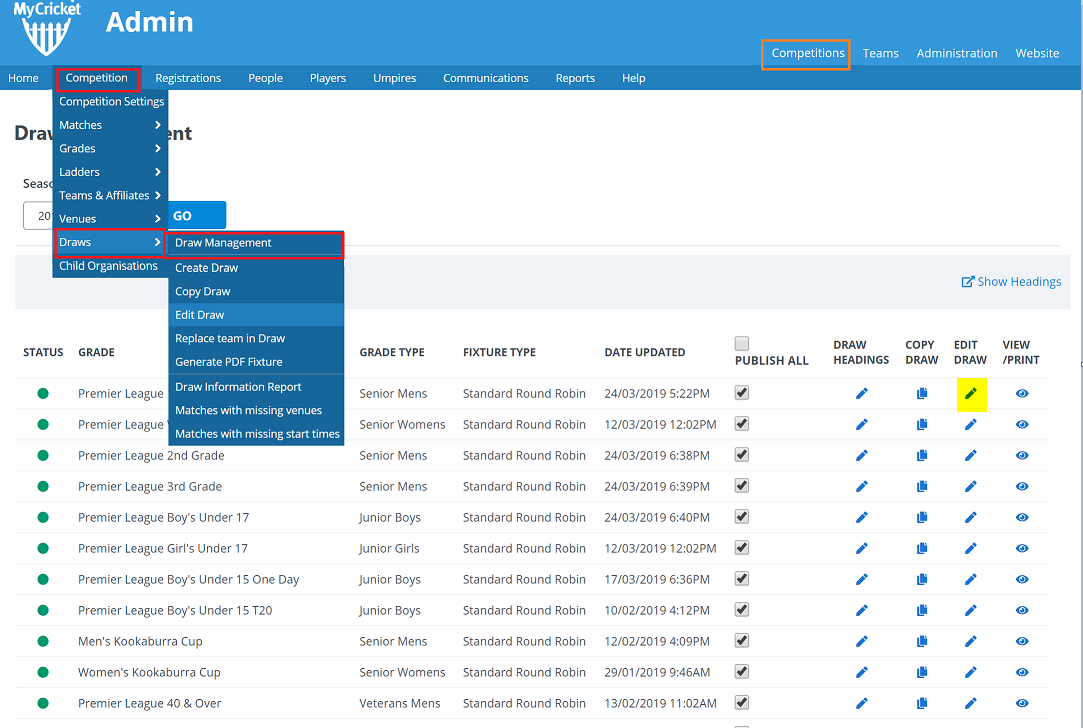Screen dimensions: 1083x728
Task: Edit draw headings for Women's Kookaburra Cup
Action: click(861, 673)
